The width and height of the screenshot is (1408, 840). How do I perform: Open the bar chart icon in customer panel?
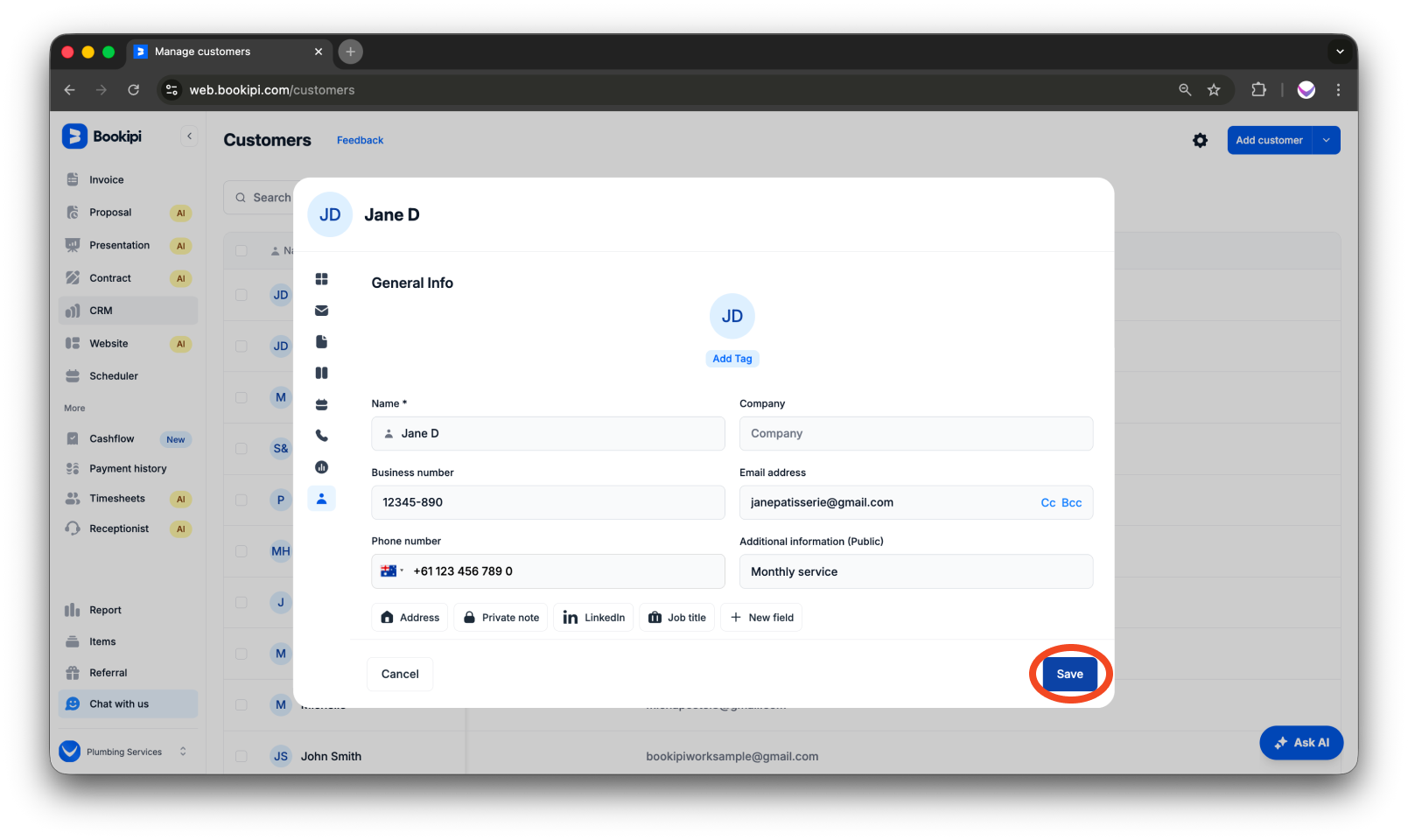click(321, 467)
